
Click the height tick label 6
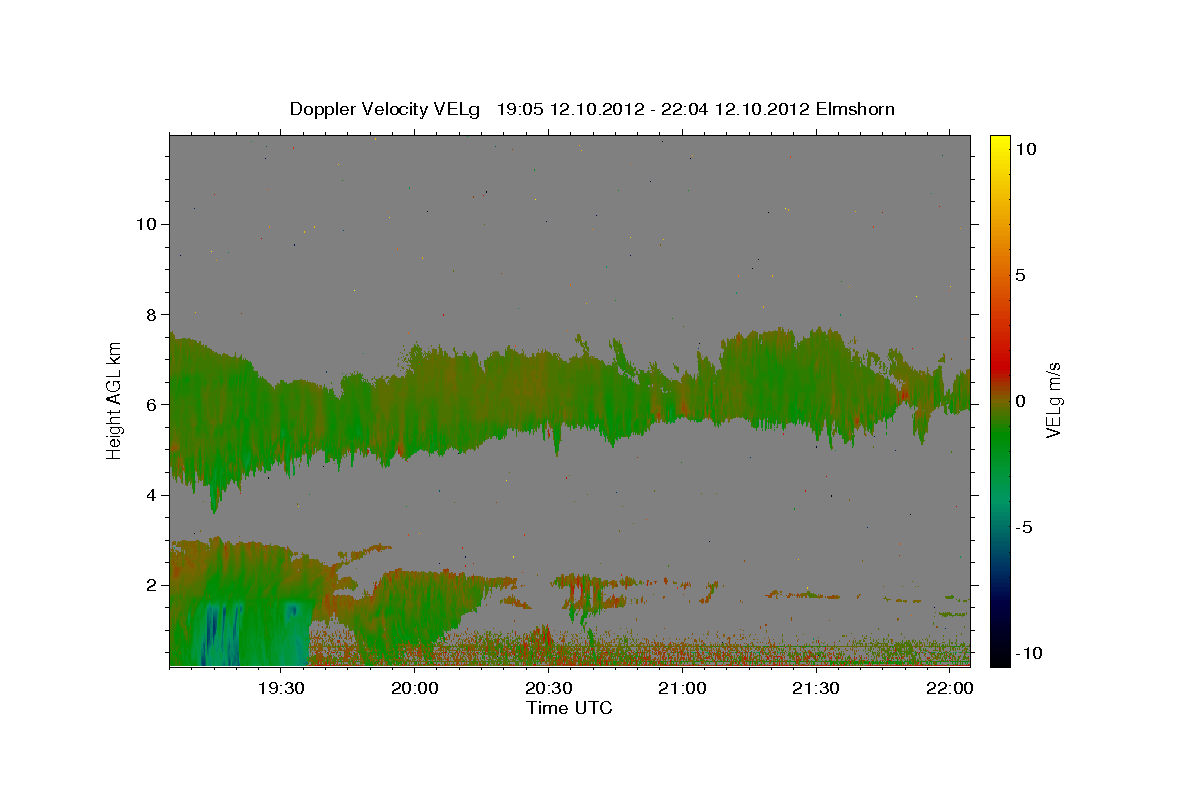point(152,404)
